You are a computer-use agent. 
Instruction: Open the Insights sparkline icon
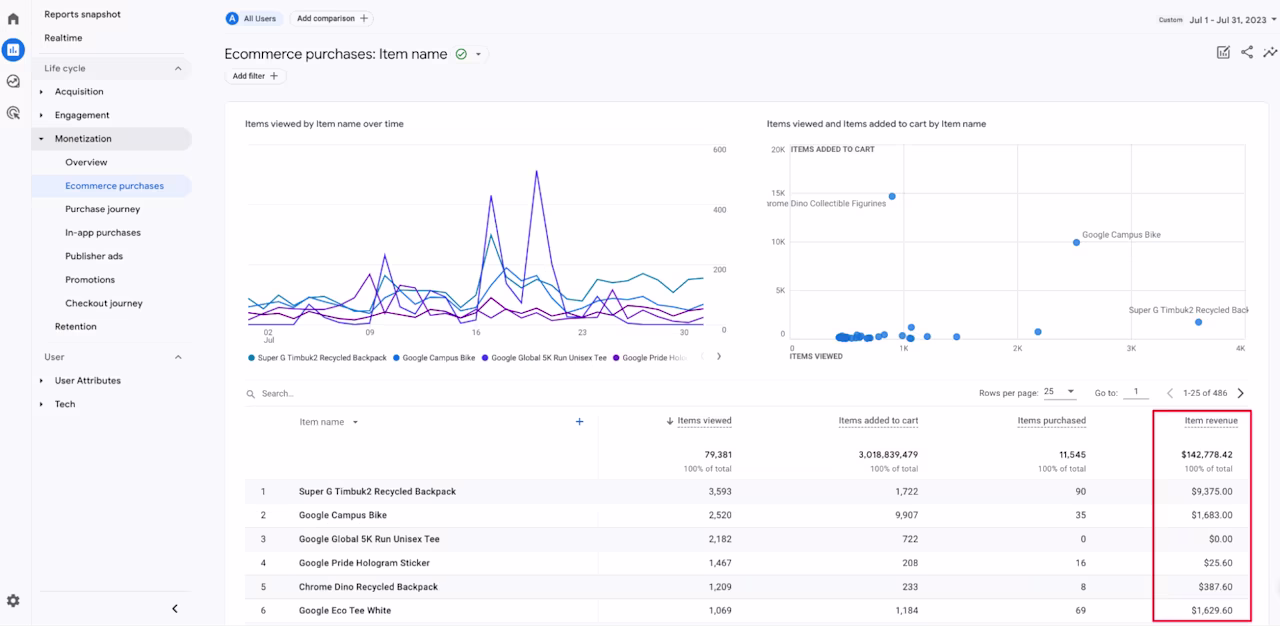click(x=1270, y=52)
